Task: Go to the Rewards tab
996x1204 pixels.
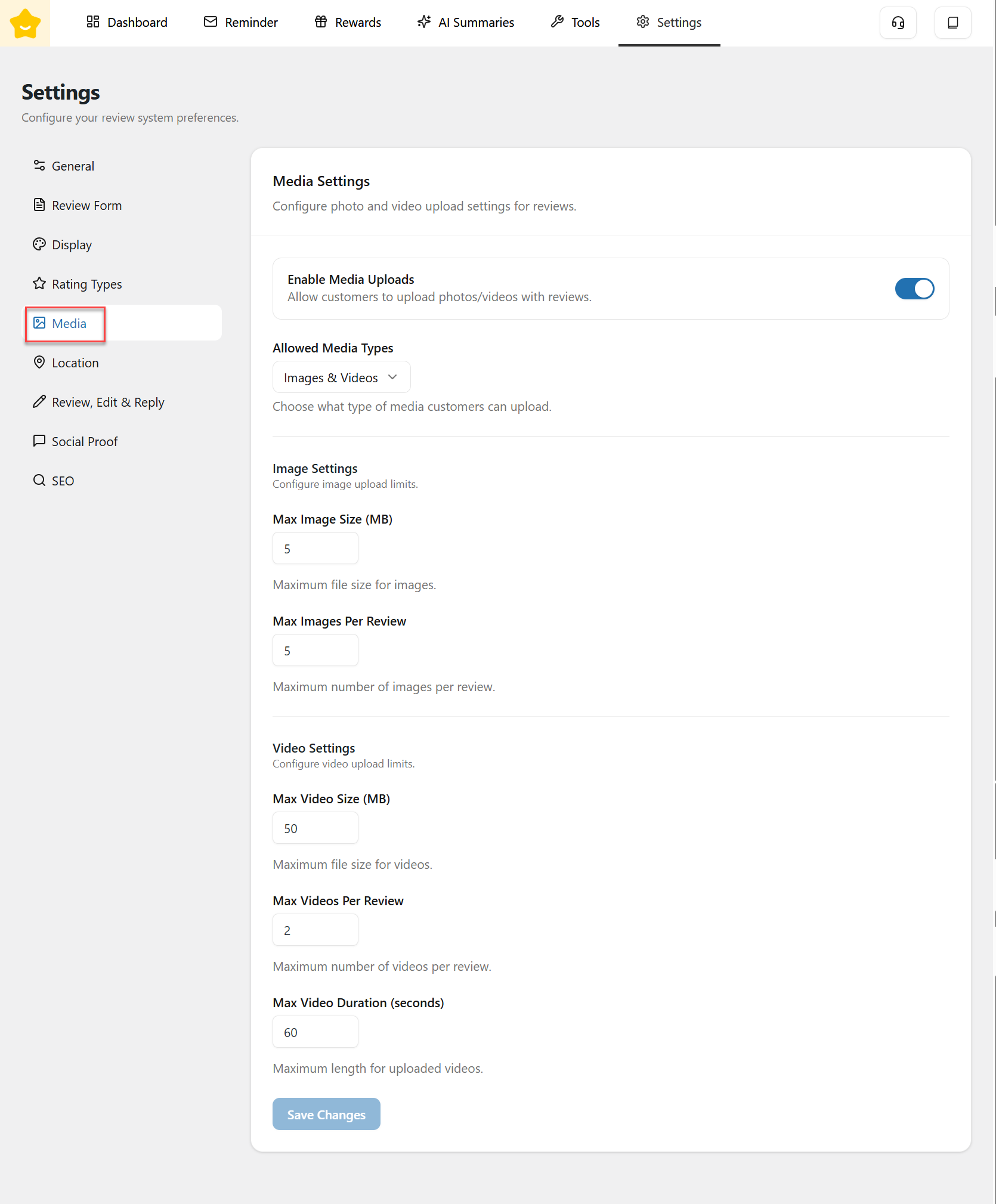Action: [348, 23]
